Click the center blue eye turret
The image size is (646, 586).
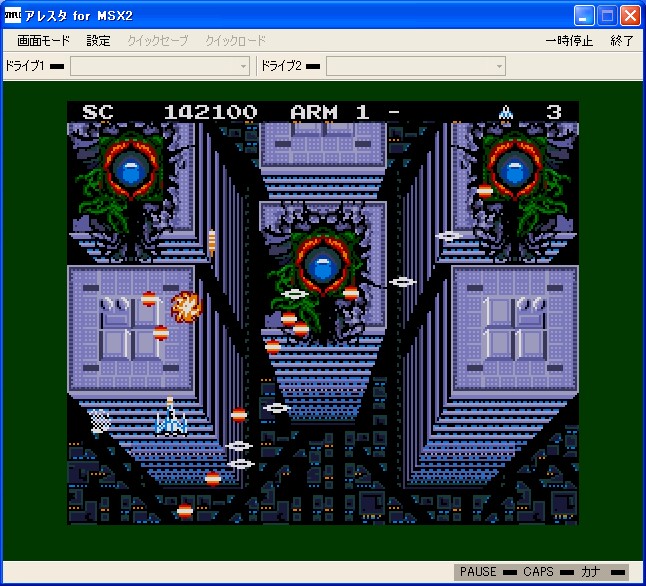tap(323, 266)
